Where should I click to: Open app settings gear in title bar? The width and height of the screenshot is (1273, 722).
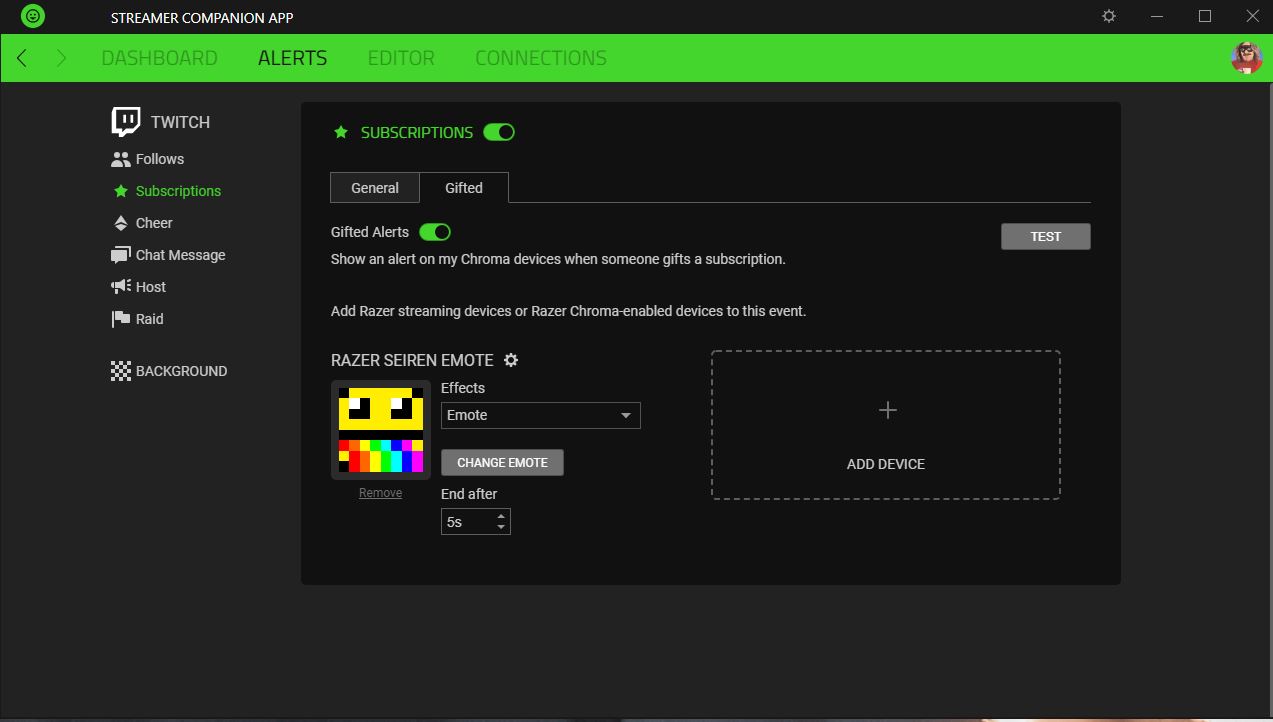tap(1109, 17)
